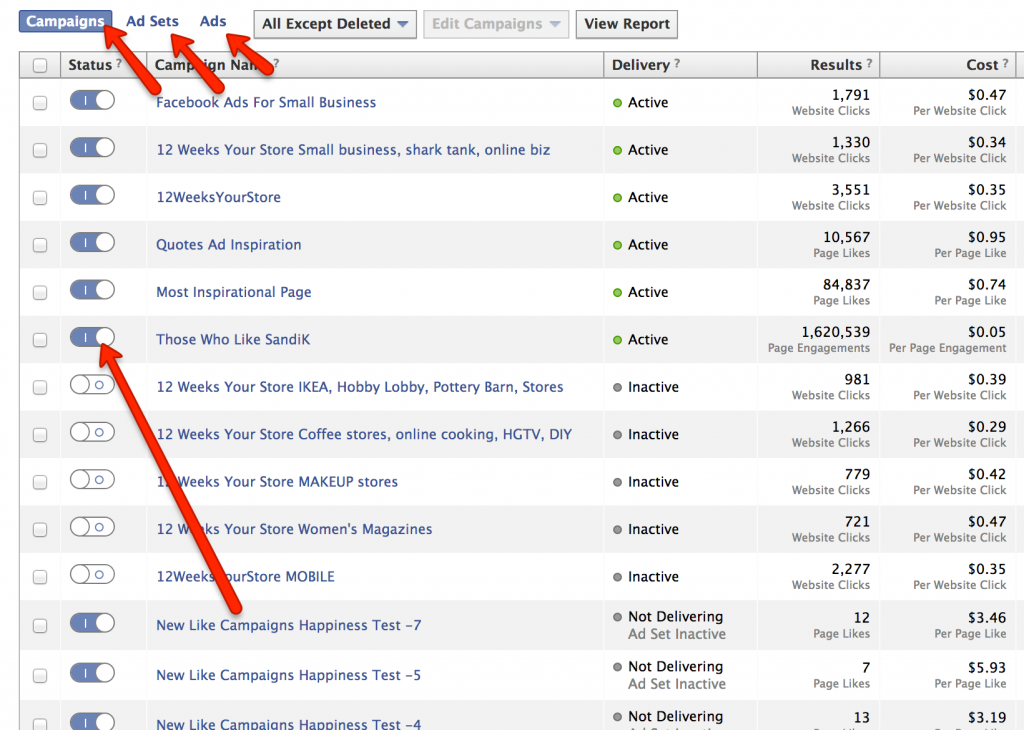Screen dimensions: 1024x730
Task: Turn off Facebook Ads For Small Business campaign
Action: [x=92, y=100]
